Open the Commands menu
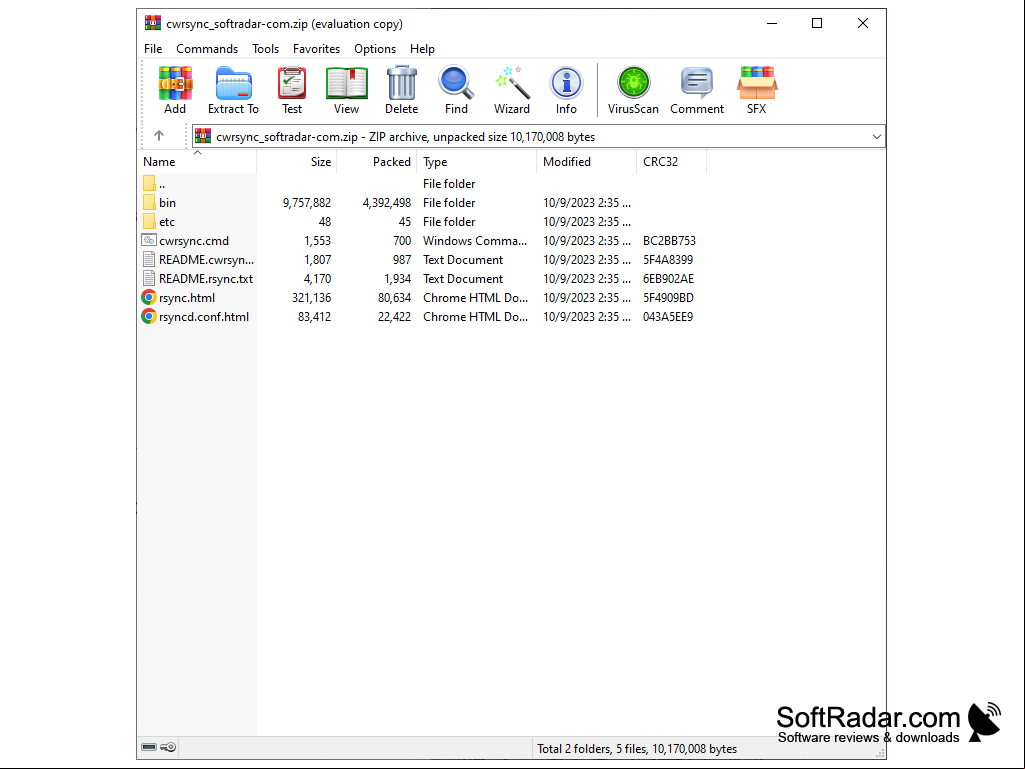 click(207, 49)
